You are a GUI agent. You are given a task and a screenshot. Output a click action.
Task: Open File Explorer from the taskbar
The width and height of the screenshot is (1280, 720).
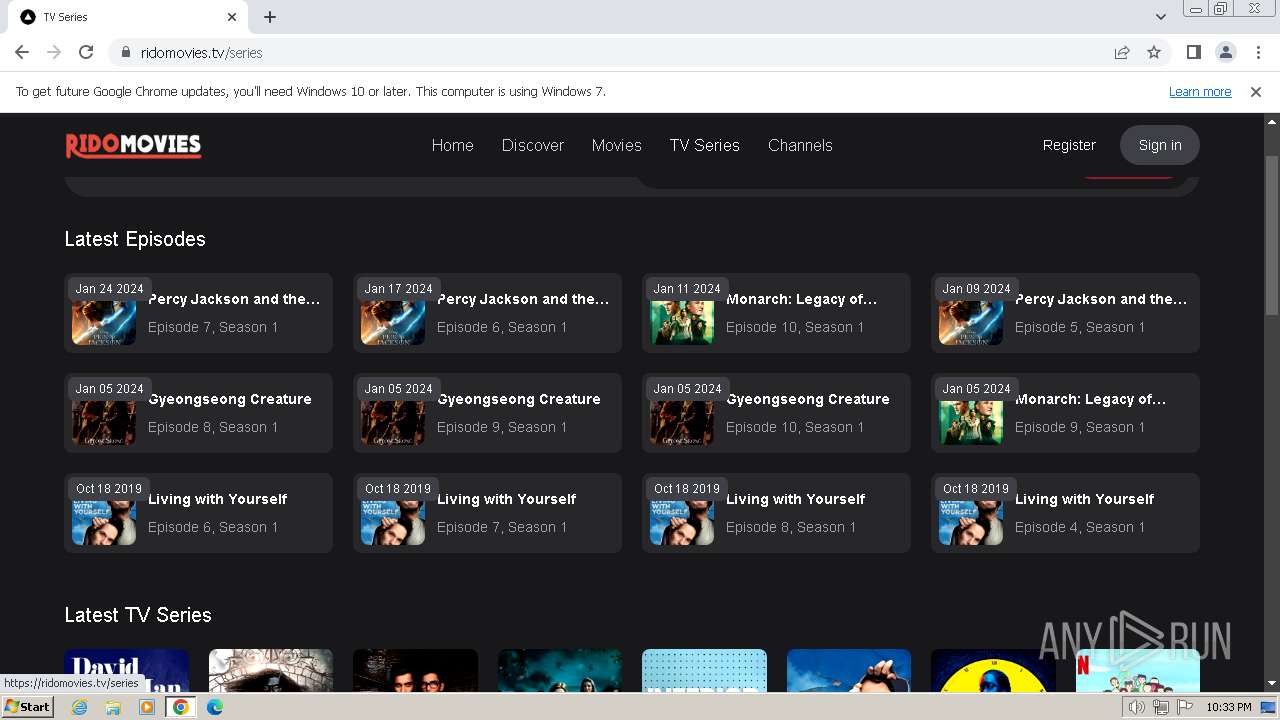(113, 707)
